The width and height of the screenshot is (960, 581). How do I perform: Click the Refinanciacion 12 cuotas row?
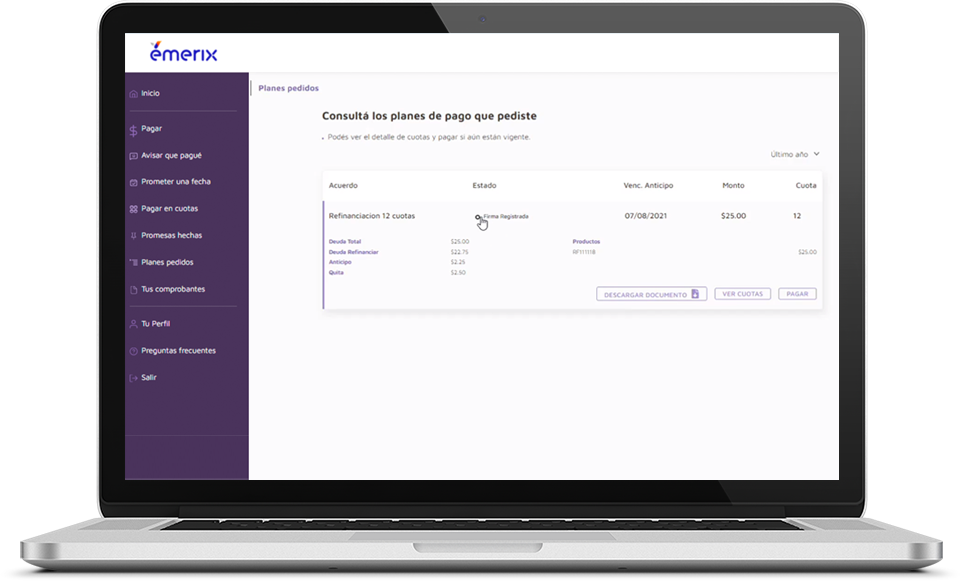pyautogui.click(x=371, y=216)
